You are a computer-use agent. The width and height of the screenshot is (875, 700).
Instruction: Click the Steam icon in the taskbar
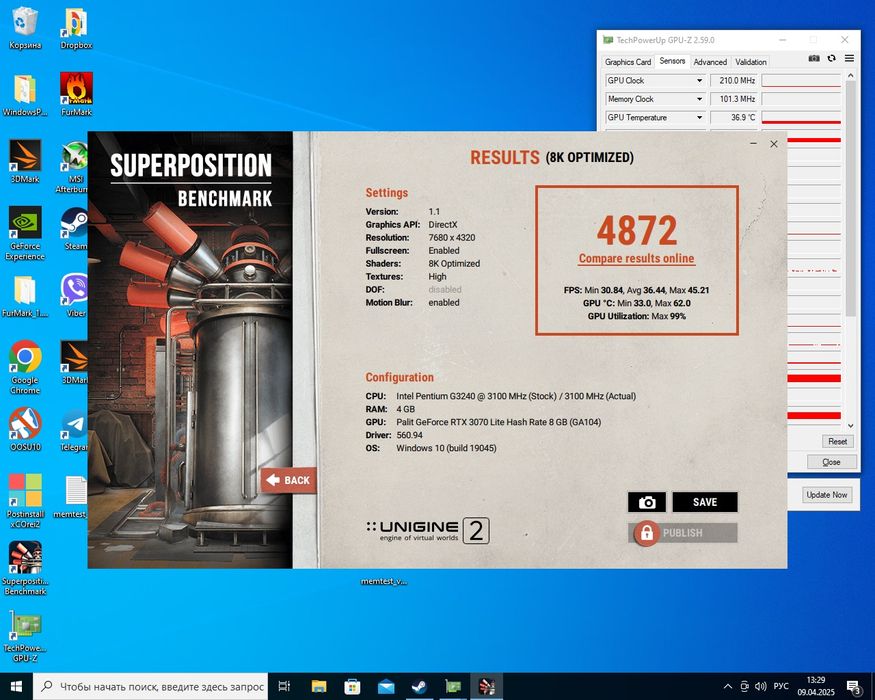[419, 686]
